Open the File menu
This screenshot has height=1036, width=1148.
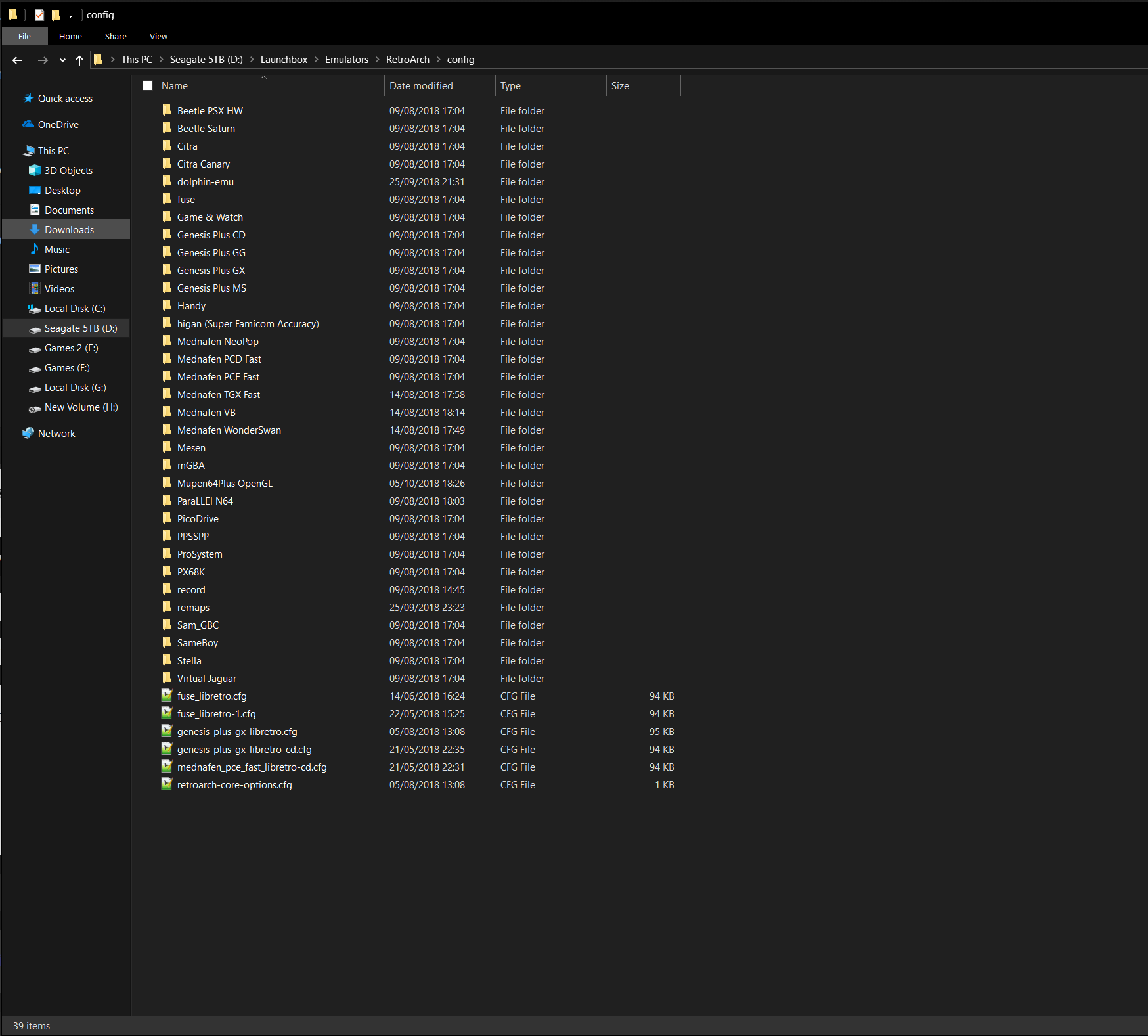[x=24, y=36]
